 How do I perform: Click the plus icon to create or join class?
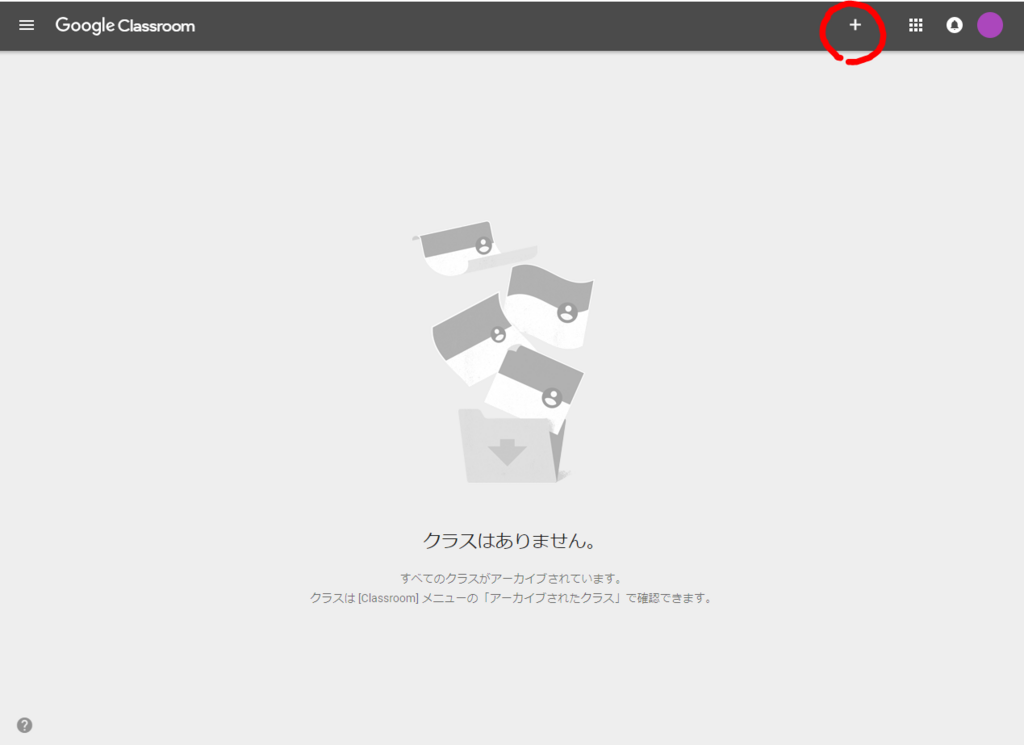pos(855,25)
